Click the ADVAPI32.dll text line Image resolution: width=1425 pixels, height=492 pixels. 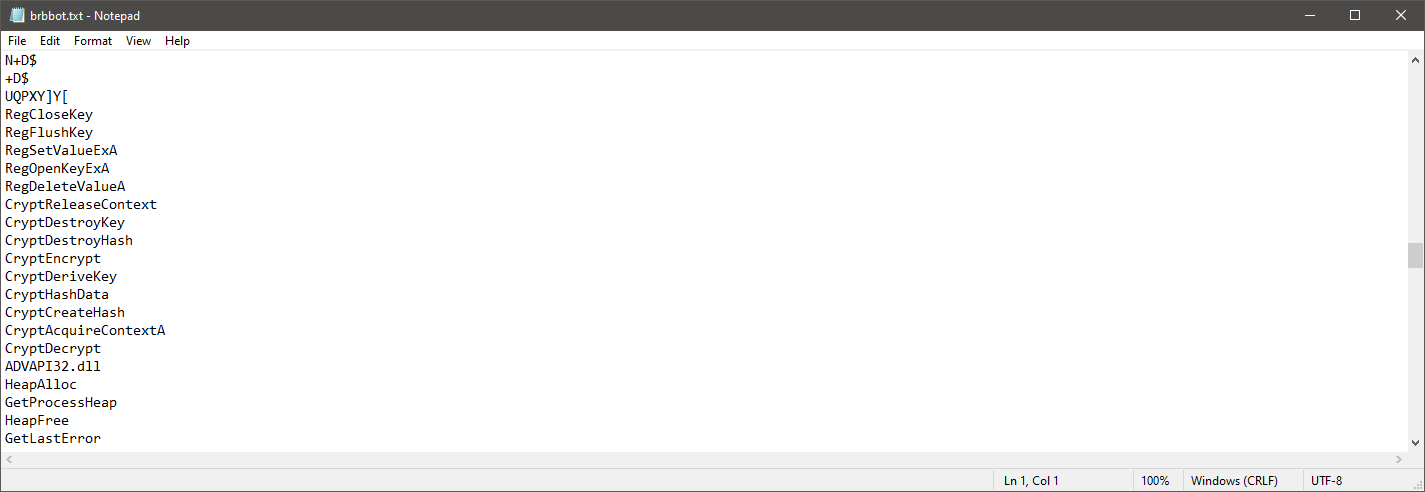(53, 366)
